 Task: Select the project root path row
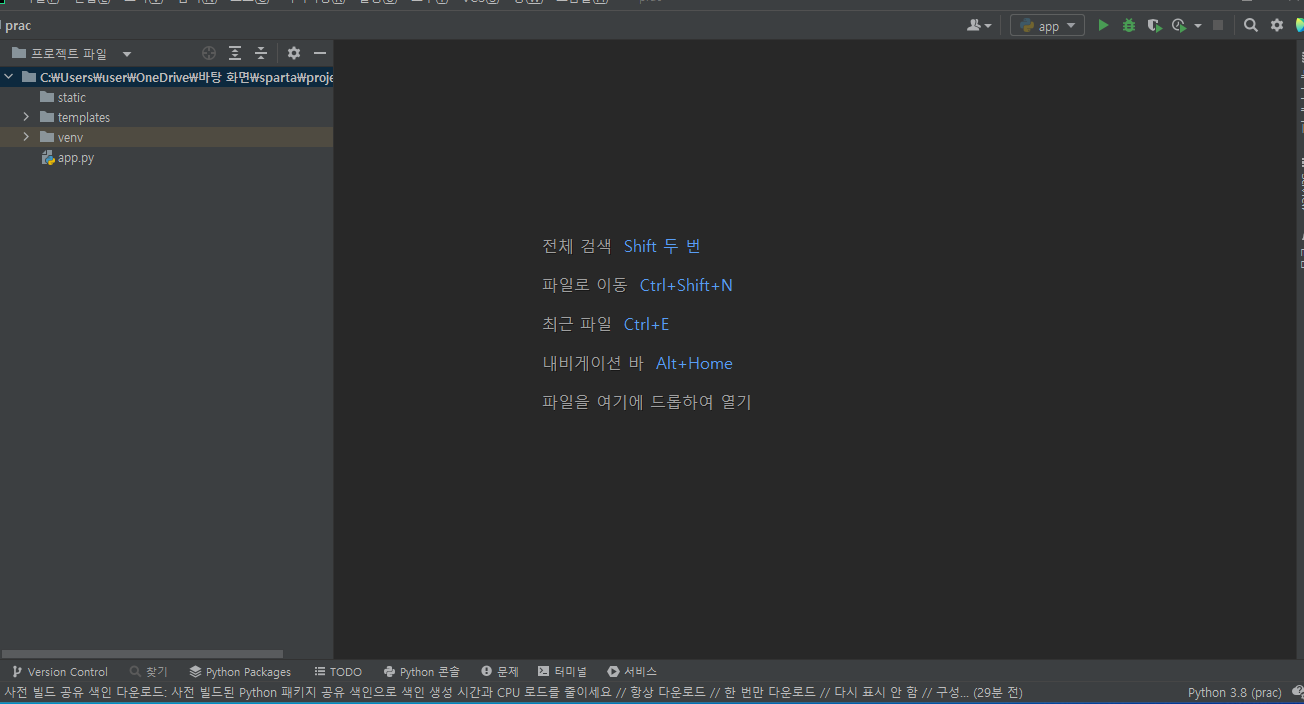[166, 77]
